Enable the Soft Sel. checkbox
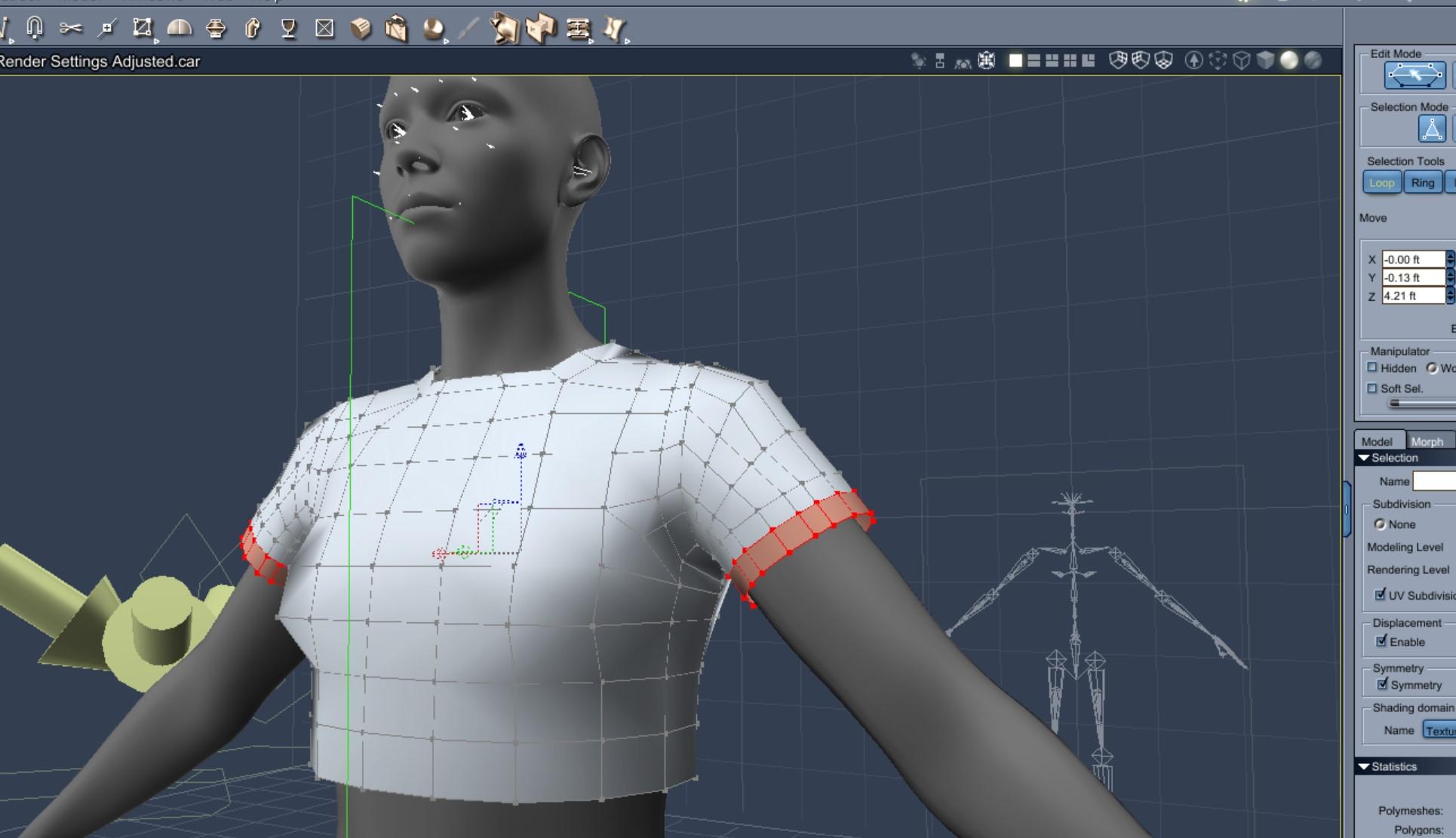 click(x=1372, y=388)
